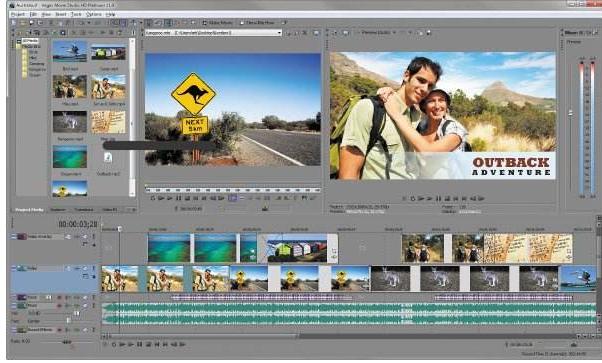Mute the first audio track
The image size is (602, 363).
[86, 297]
